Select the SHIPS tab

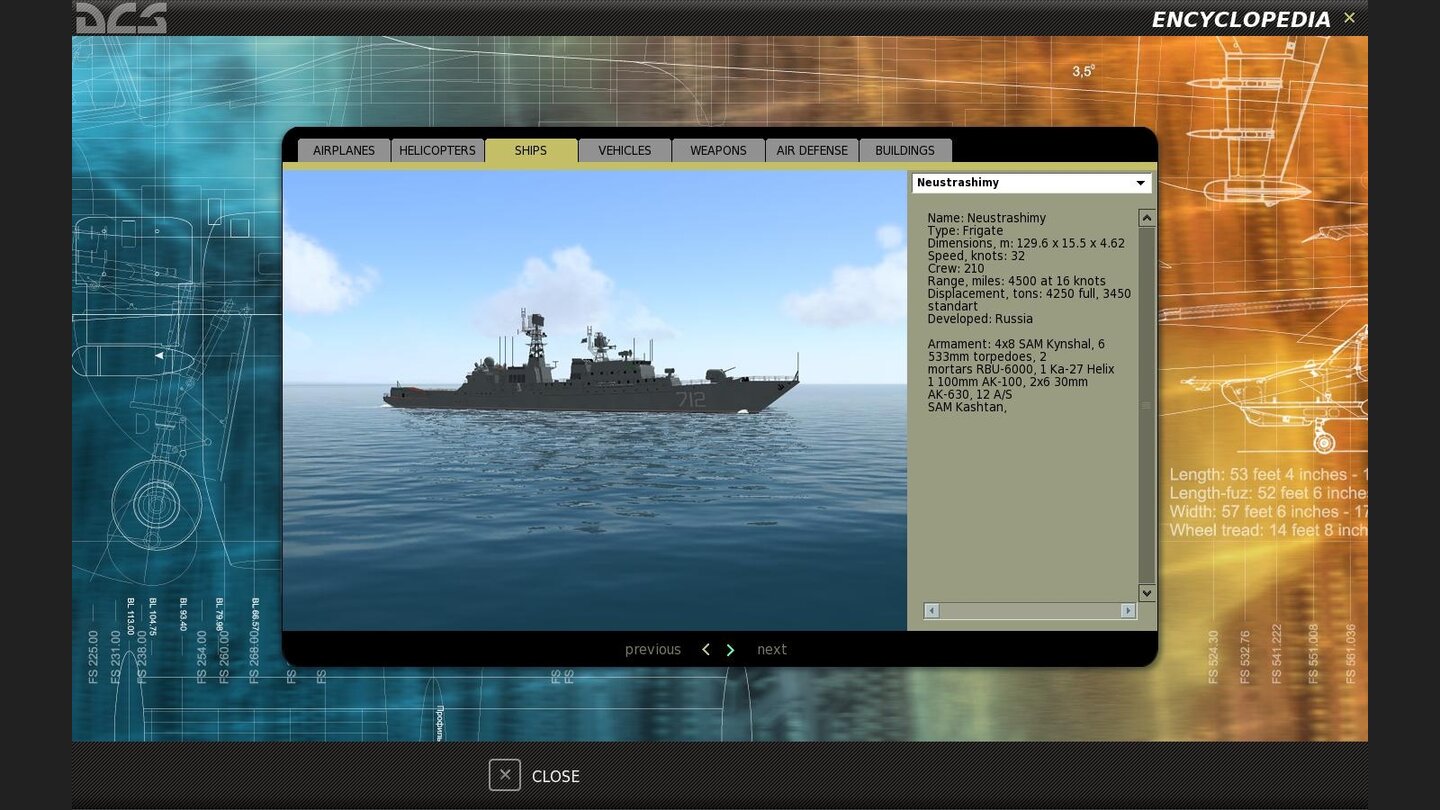tap(531, 150)
